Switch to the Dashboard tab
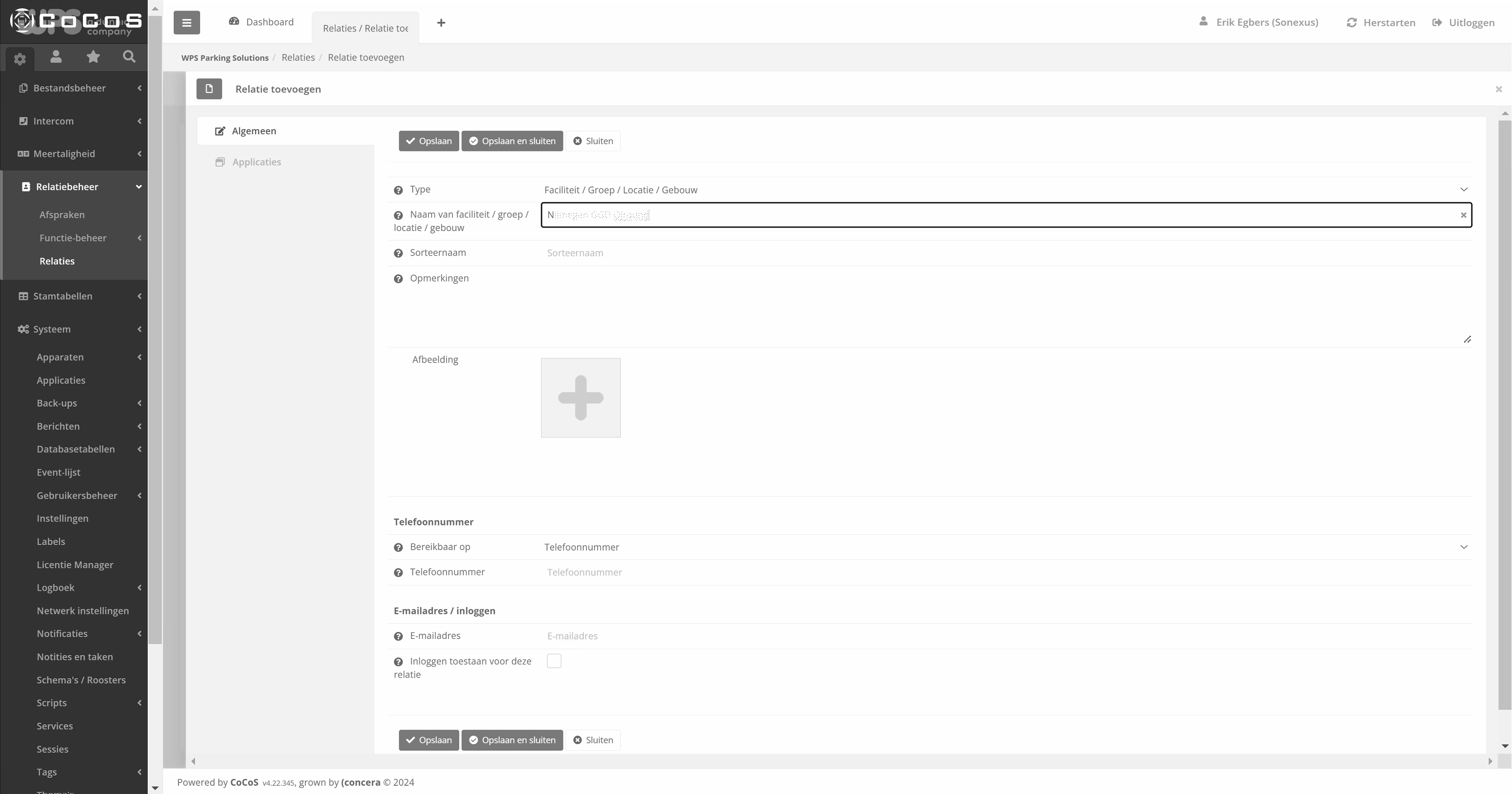This screenshot has width=1512, height=794. click(262, 22)
